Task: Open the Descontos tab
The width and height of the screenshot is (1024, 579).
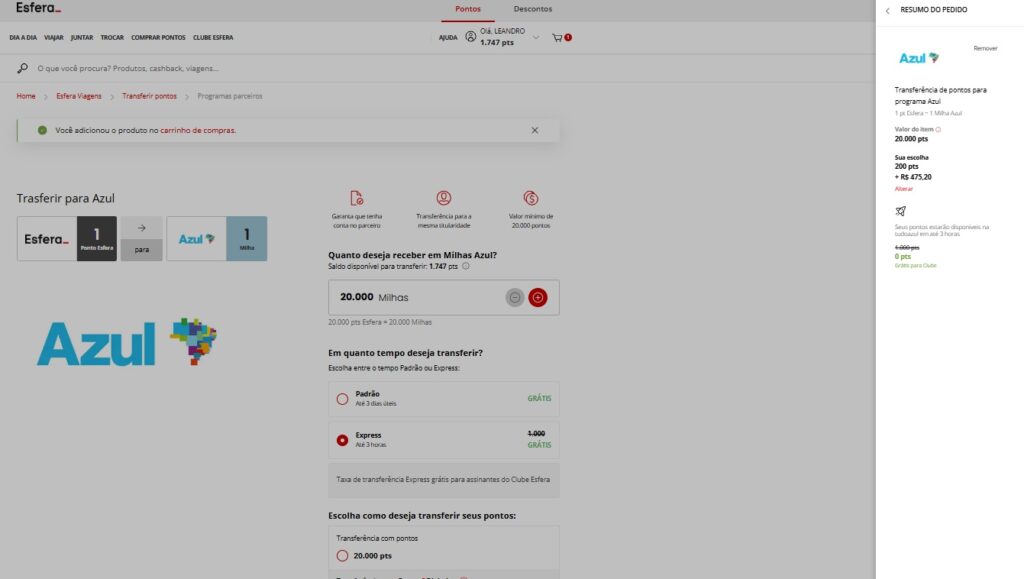Action: [x=532, y=9]
